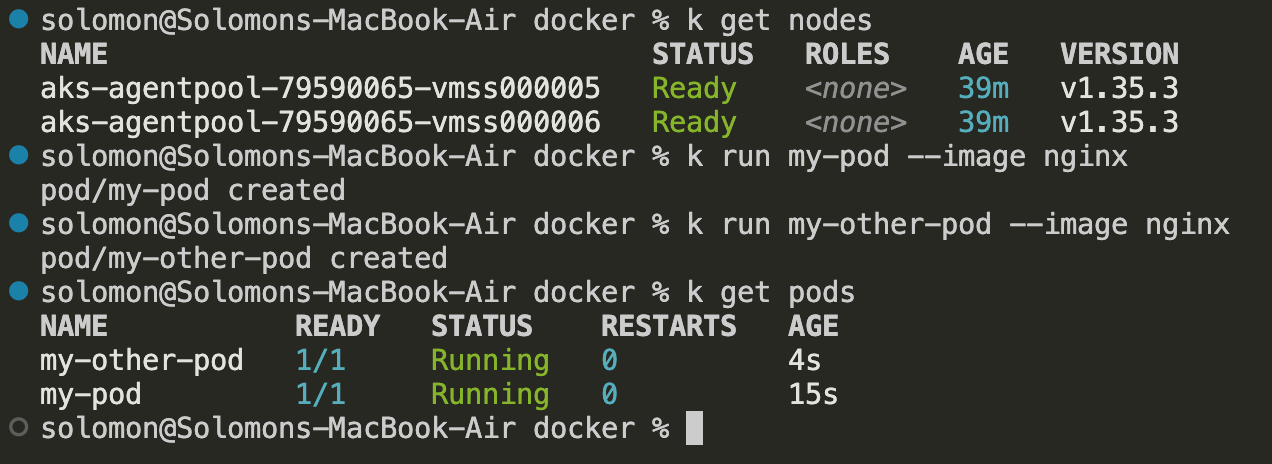Click the 15s age value for my-pod
The height and width of the screenshot is (464, 1272).
[x=813, y=395]
